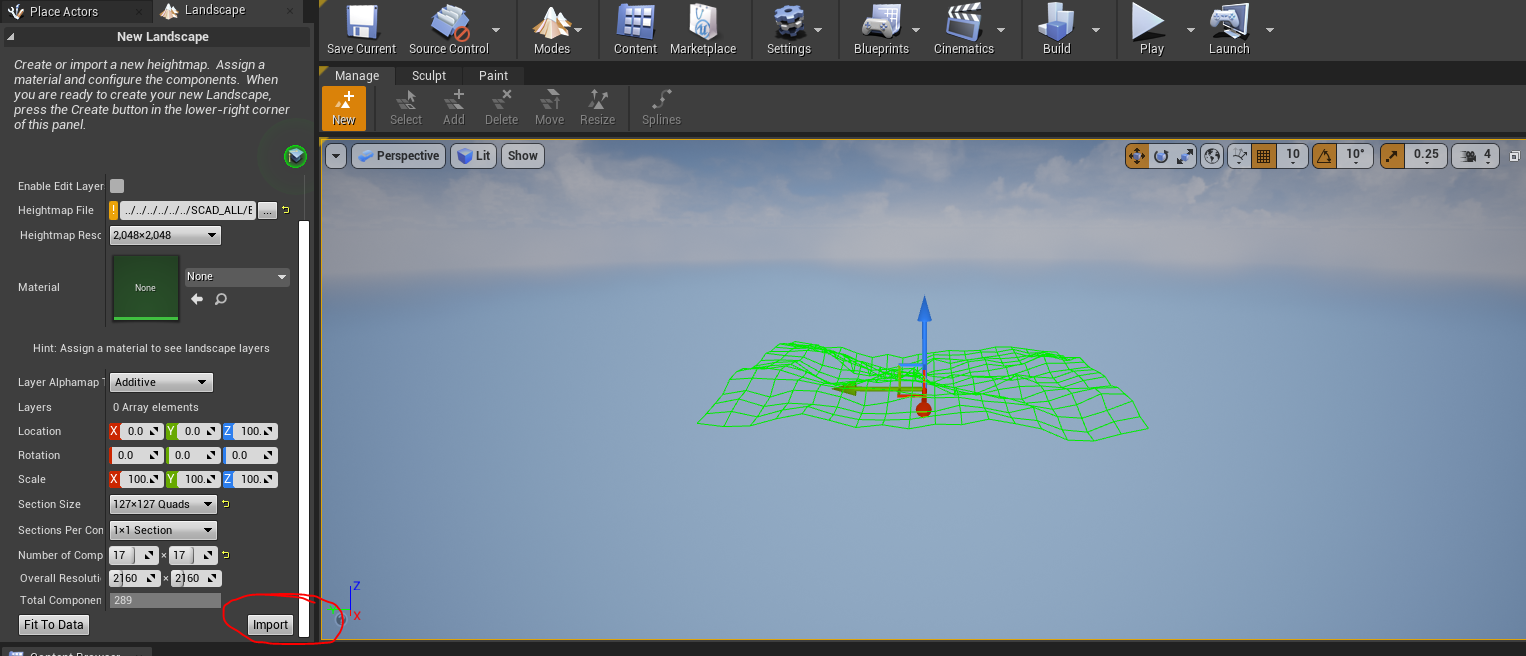This screenshot has height=656, width=1526.
Task: Toggle rotation snap angle icon
Action: click(1325, 155)
